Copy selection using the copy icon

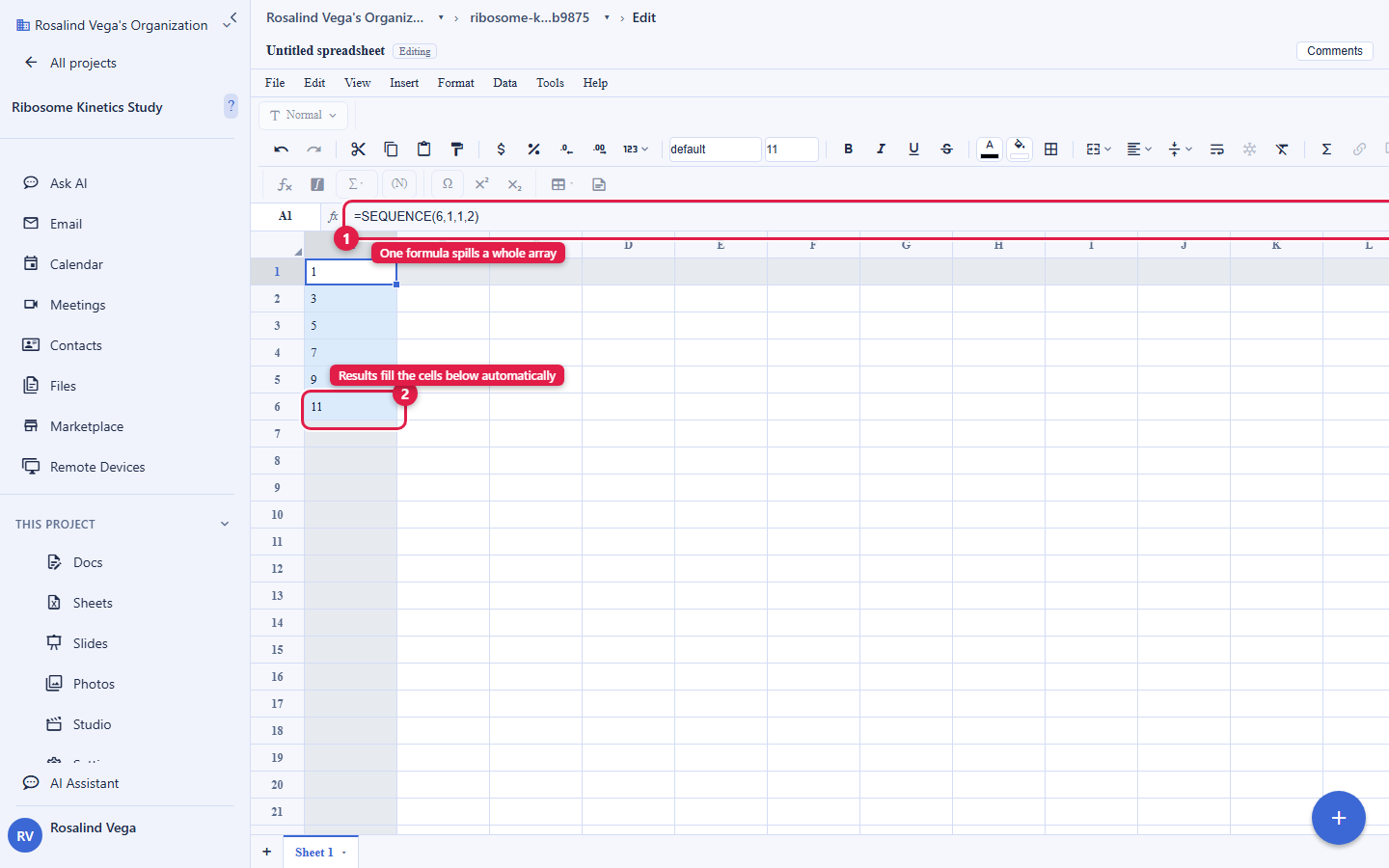pos(391,149)
